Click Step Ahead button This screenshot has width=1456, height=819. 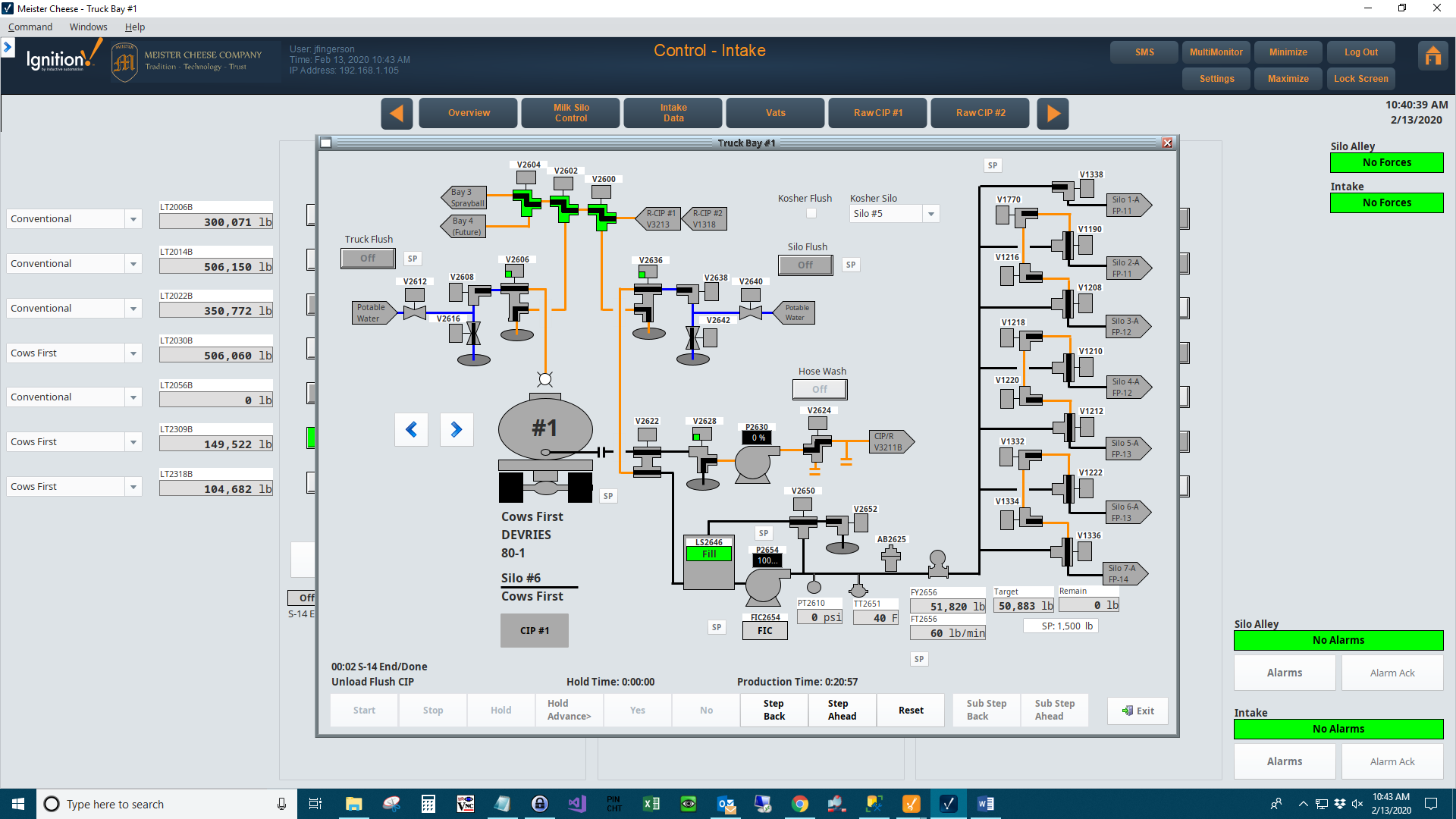click(843, 710)
